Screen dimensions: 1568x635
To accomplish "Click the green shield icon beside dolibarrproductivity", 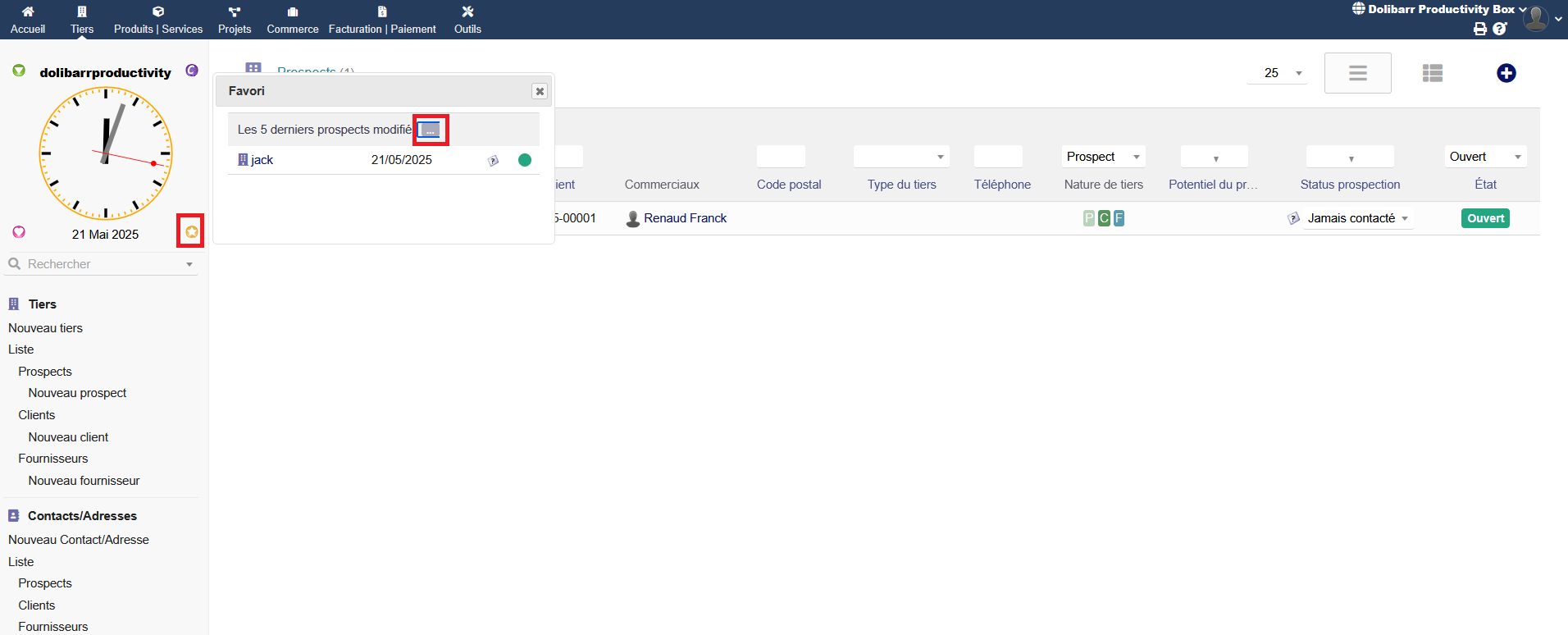I will 19,71.
